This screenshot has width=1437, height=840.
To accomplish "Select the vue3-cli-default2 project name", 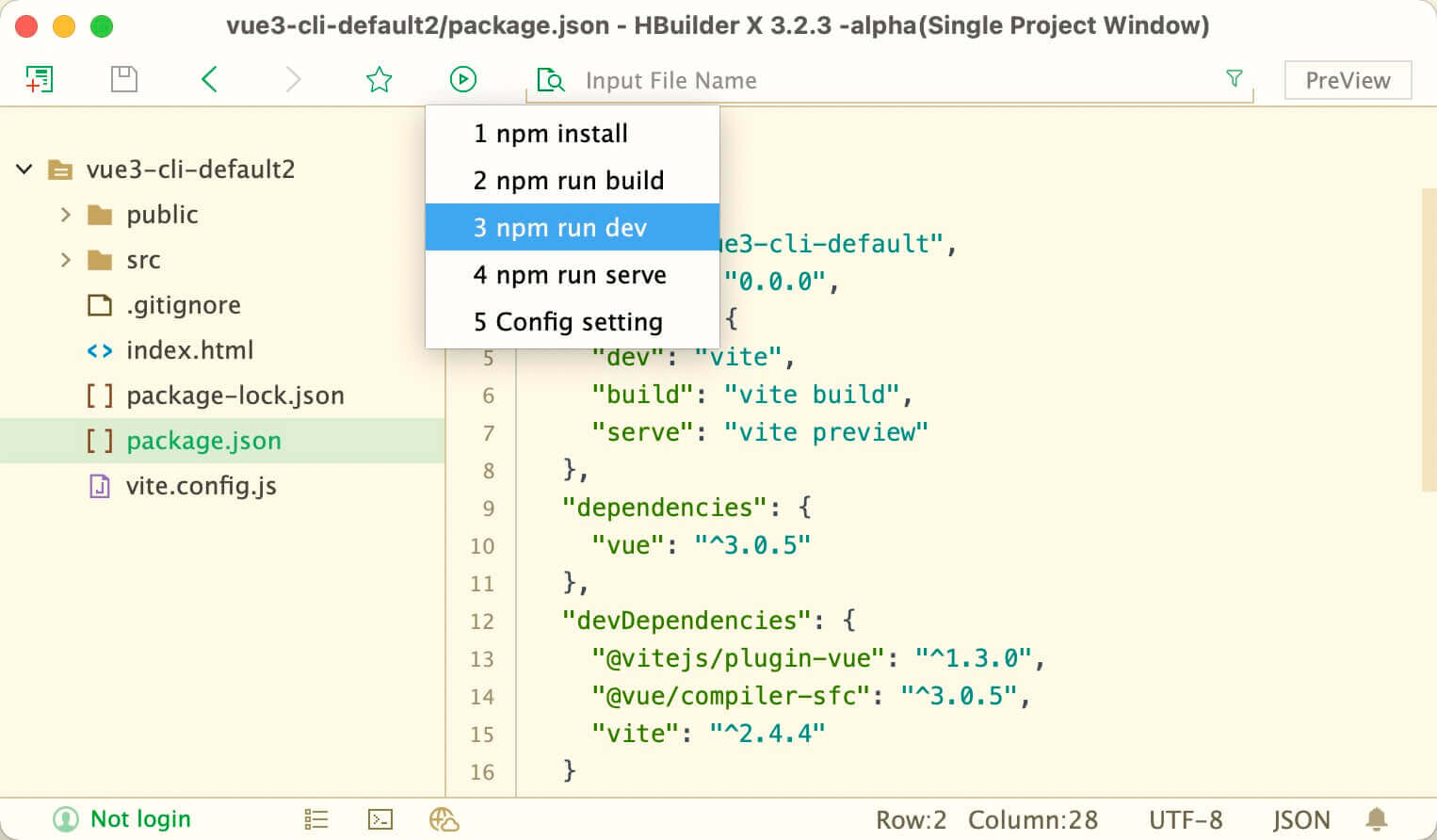I will [190, 170].
